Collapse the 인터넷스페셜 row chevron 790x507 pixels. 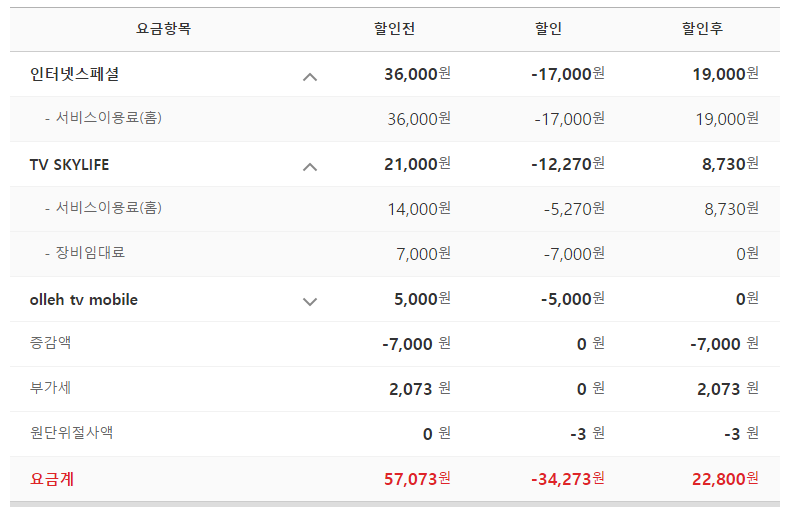coord(310,75)
